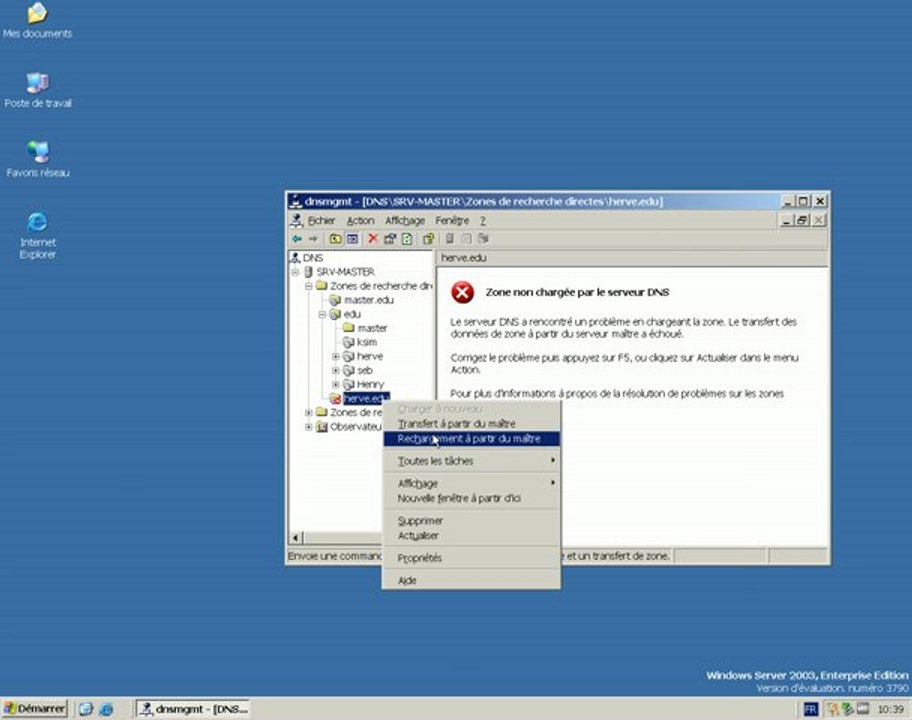Choose Supprimer in context menu

pyautogui.click(x=471, y=521)
